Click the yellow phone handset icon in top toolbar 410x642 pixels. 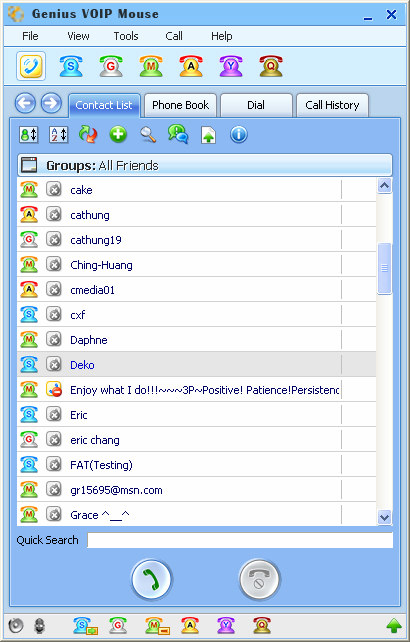(x=31, y=66)
